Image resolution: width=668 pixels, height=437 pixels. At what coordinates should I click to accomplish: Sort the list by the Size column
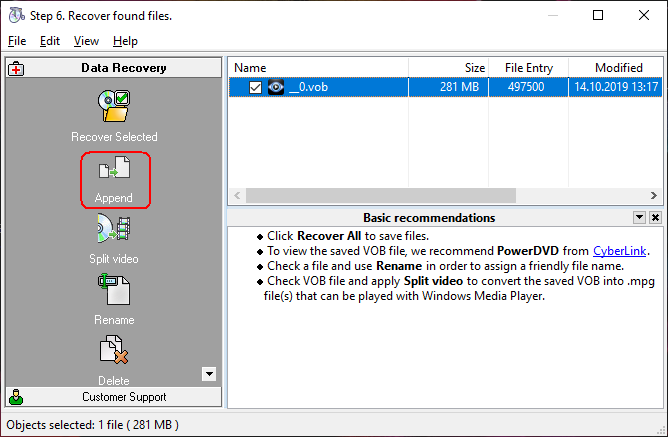[x=449, y=68]
